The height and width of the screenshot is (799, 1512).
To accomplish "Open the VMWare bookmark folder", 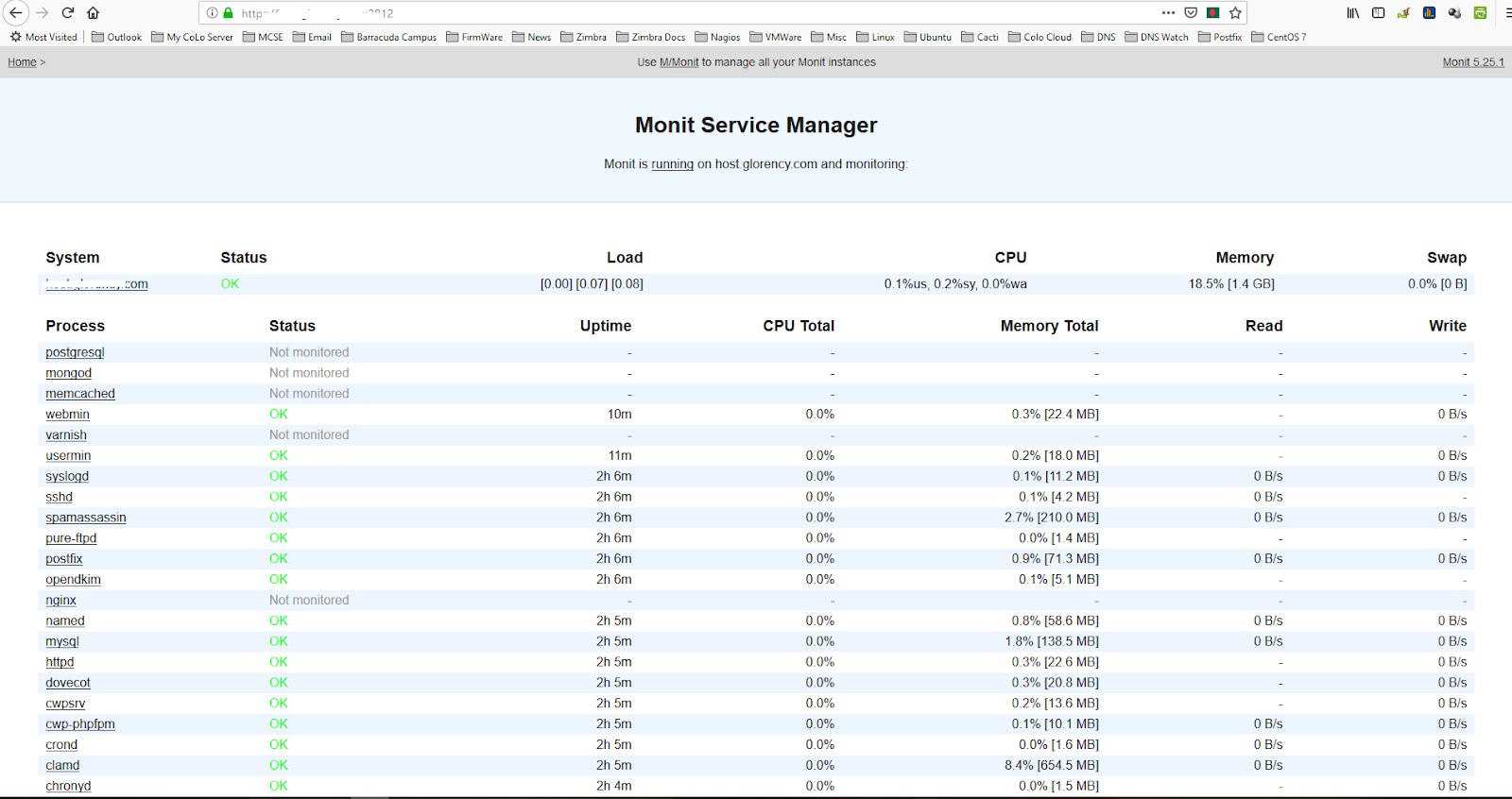I will 775,37.
